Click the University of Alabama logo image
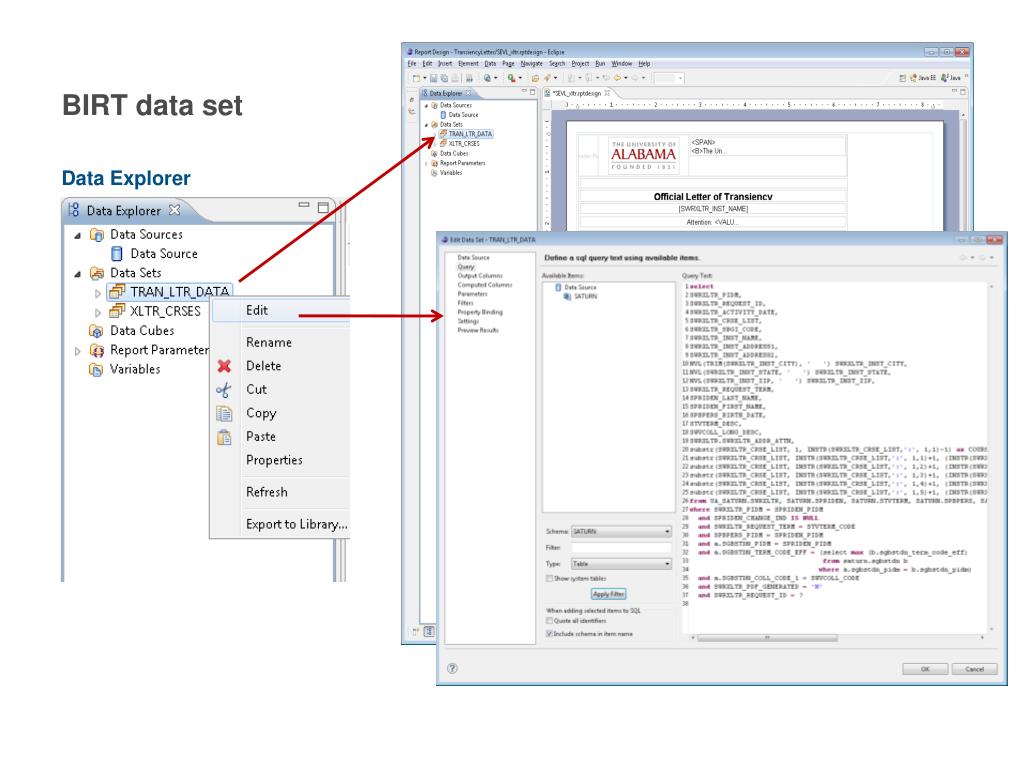The image size is (1024, 768). pos(643,155)
